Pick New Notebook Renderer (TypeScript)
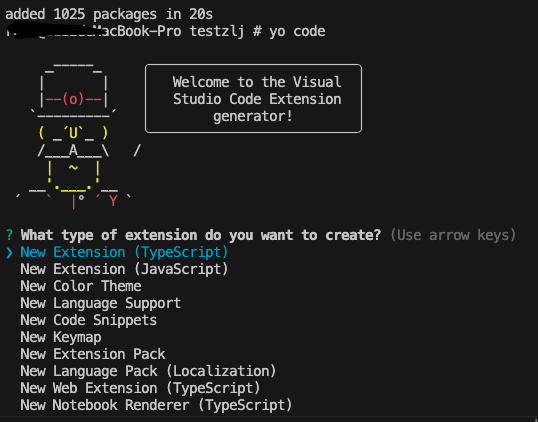 pyautogui.click(x=156, y=405)
